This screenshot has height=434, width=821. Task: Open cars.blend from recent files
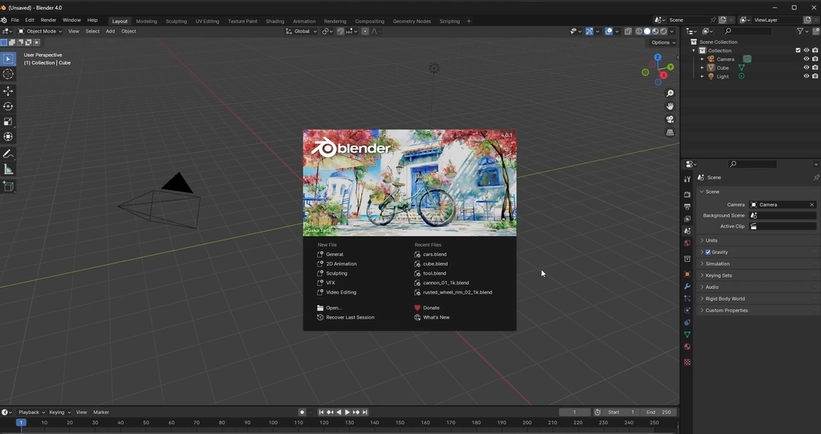pos(434,254)
